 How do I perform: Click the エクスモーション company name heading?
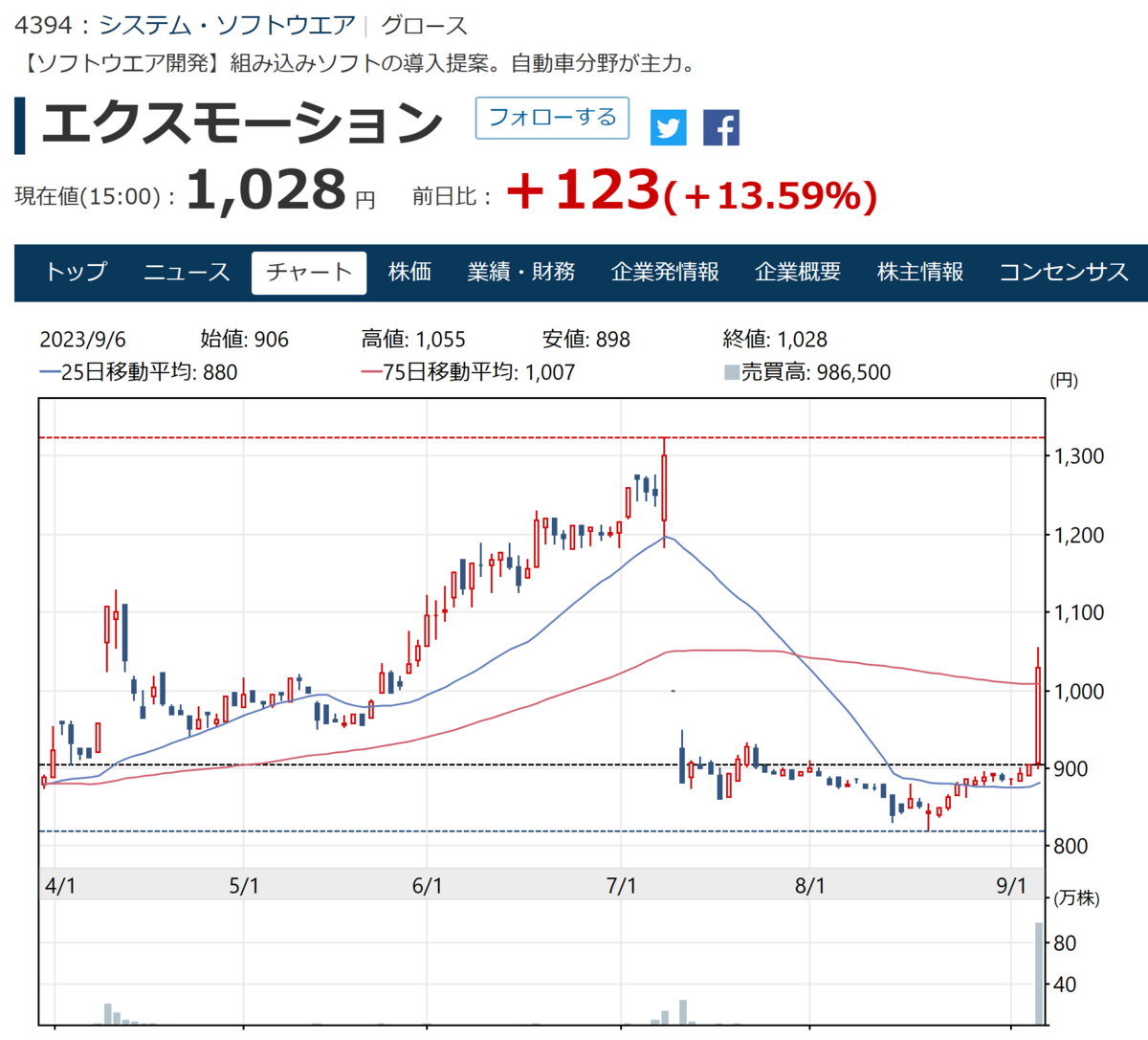coord(242,123)
